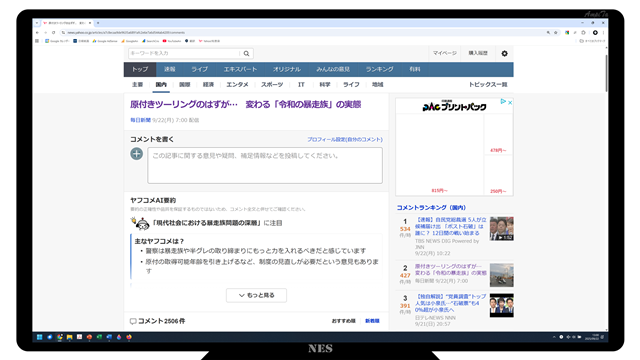The height and width of the screenshot is (360, 640).
Task: Click the browser back arrow
Action: 38,32
